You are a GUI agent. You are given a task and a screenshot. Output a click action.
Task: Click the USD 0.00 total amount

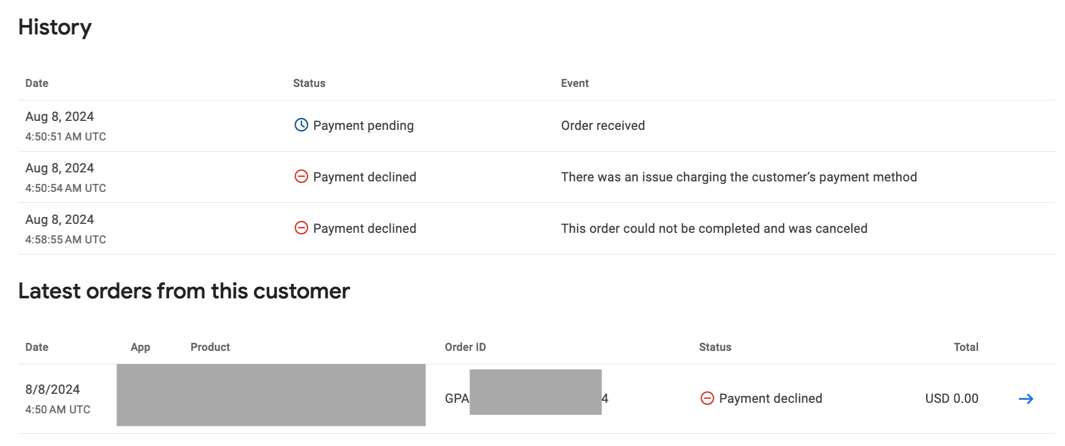pos(952,398)
